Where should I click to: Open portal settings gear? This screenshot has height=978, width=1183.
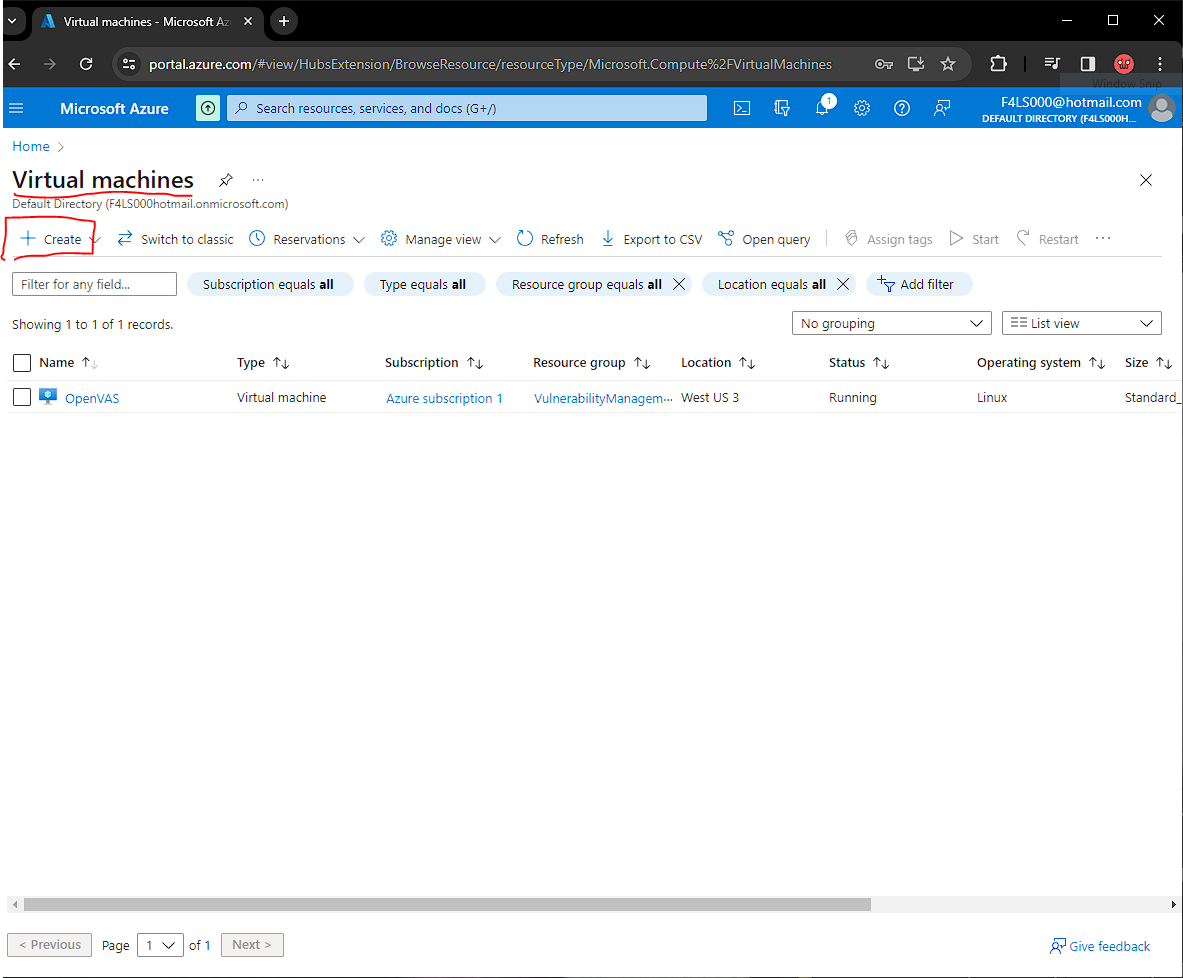pos(862,109)
